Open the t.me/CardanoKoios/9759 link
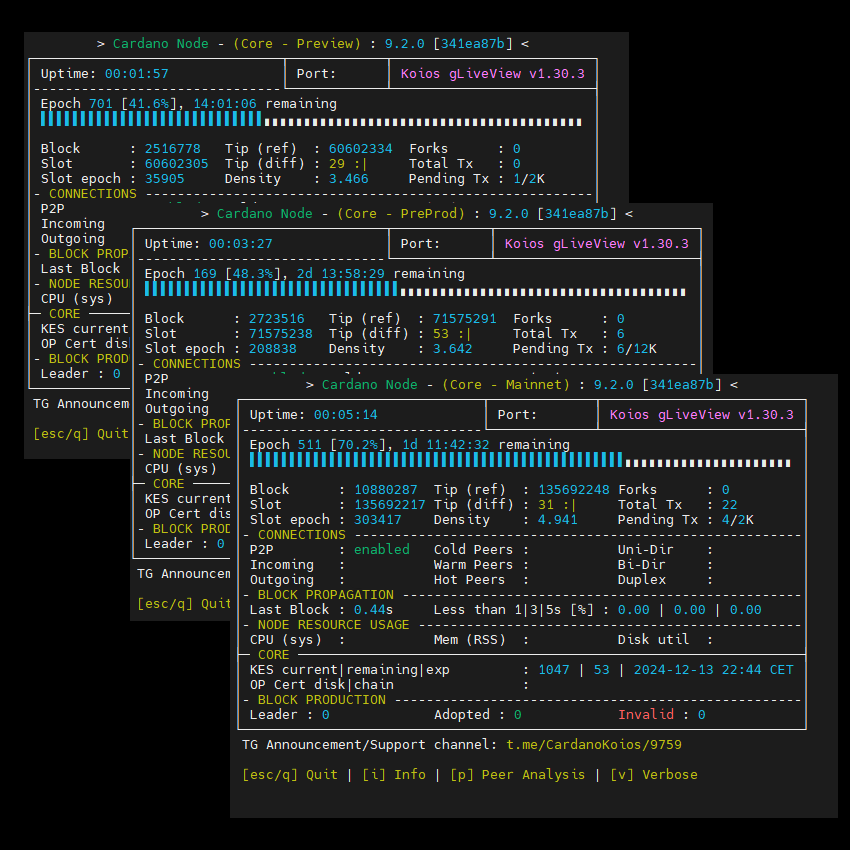 pos(594,745)
